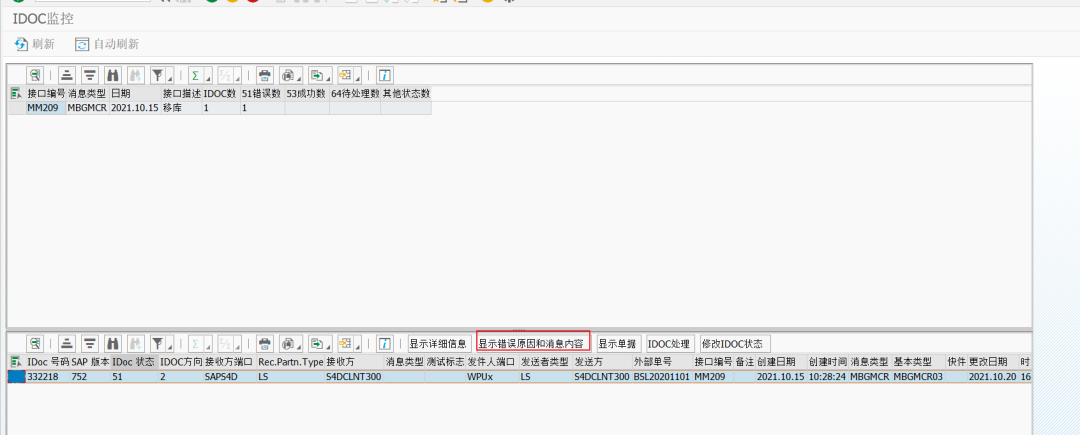Click layout chooser icon in upper toolbar
Viewport: 1080px width, 435px height.
347,75
